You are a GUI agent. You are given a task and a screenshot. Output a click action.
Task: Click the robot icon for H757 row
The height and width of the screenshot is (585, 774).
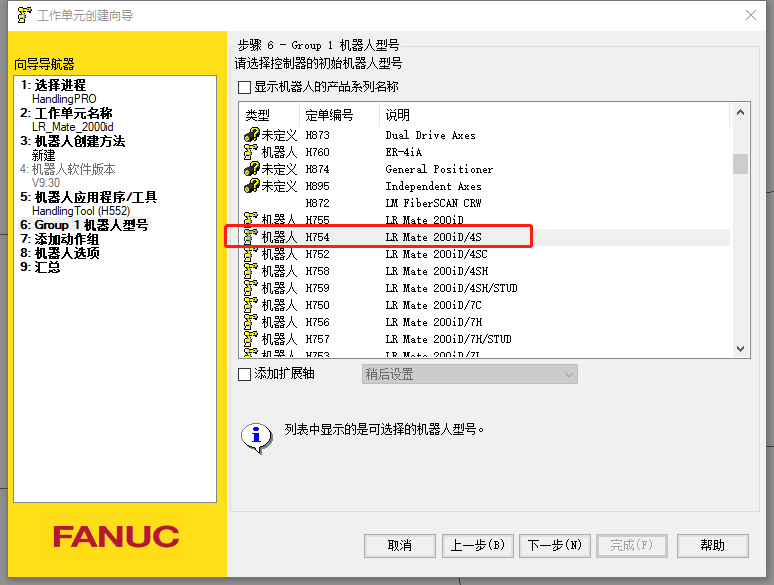[x=251, y=339]
